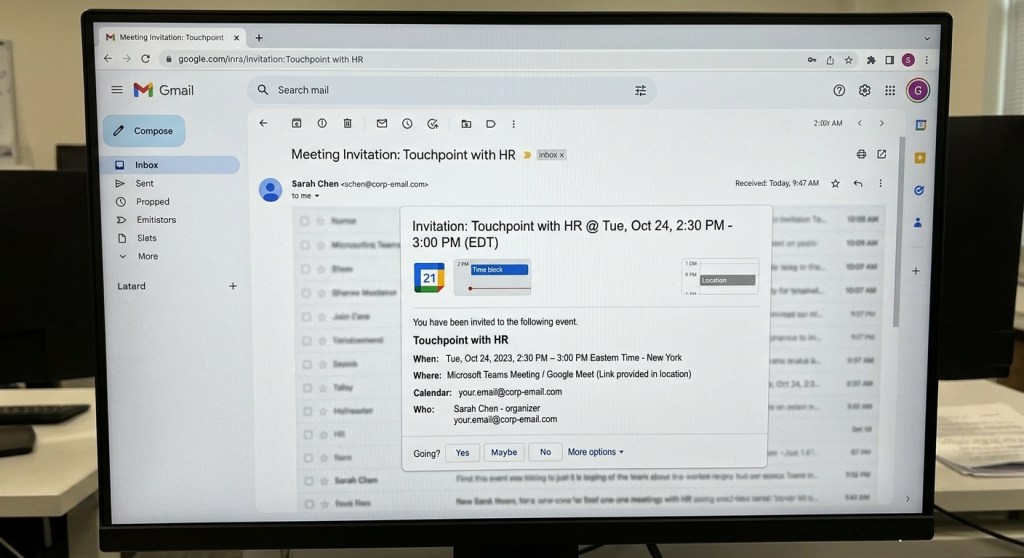Image resolution: width=1024 pixels, height=558 pixels.
Task: Tick the checkbox for HR row
Action: (x=307, y=435)
